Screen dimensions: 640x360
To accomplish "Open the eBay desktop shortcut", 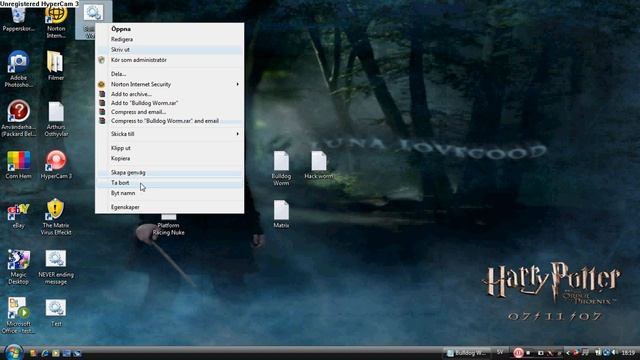I will (18, 216).
